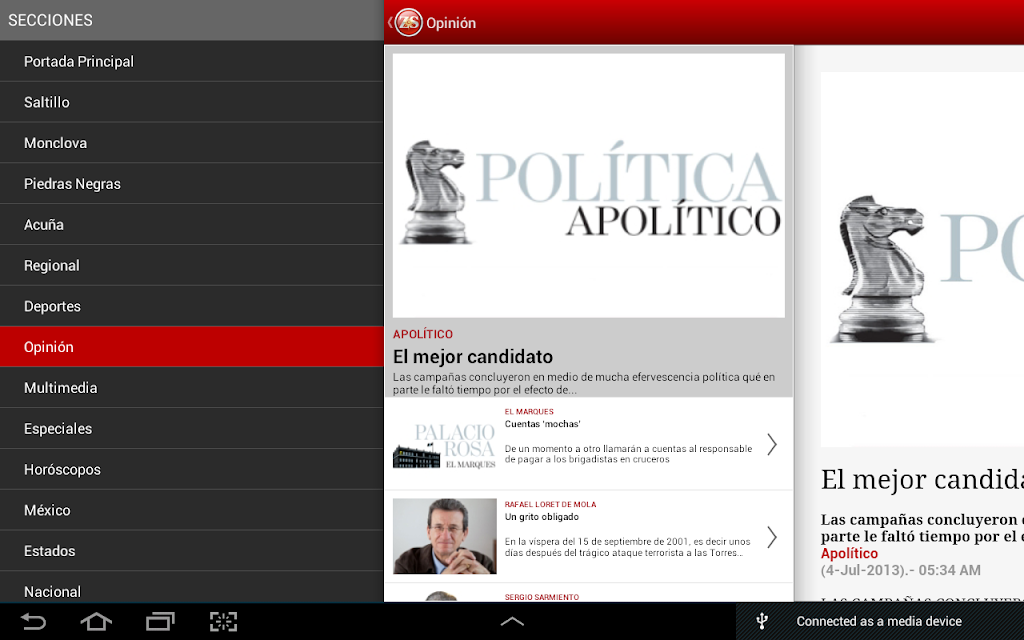This screenshot has width=1024, height=640.
Task: Tap the ZS app logo icon
Action: pyautogui.click(x=409, y=23)
